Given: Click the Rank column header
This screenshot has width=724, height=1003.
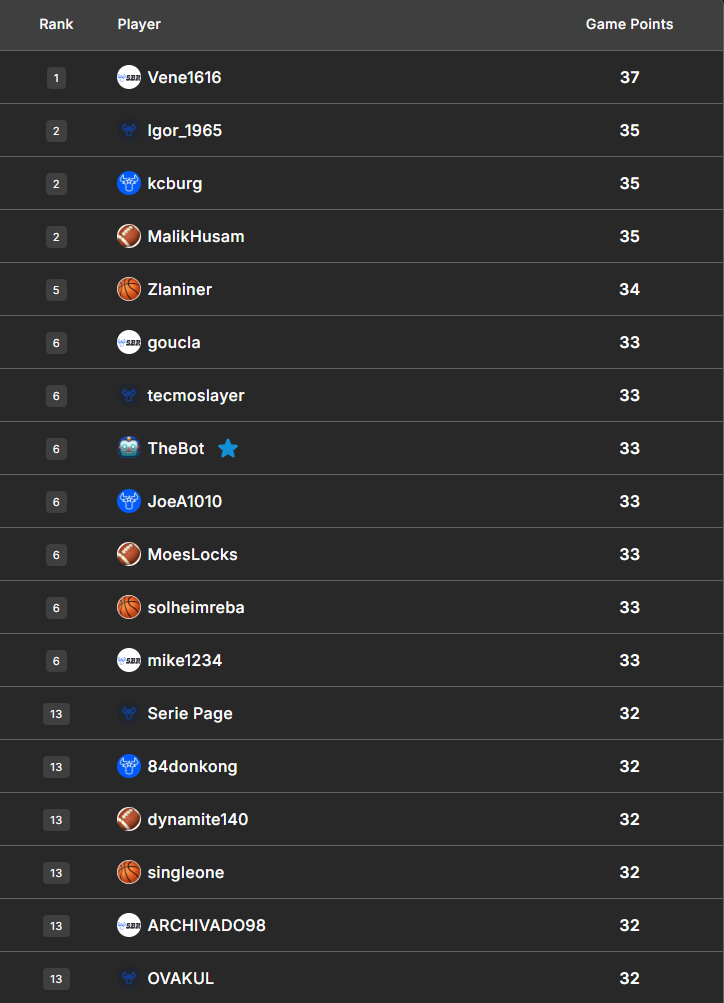Looking at the screenshot, I should pyautogui.click(x=56, y=24).
